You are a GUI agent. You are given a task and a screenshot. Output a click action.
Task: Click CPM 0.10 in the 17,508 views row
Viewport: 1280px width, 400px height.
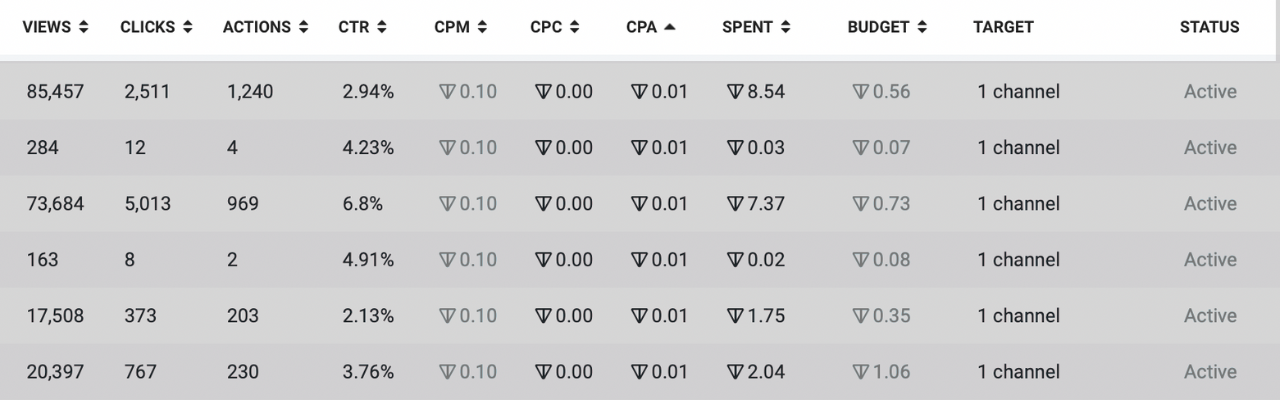click(468, 316)
